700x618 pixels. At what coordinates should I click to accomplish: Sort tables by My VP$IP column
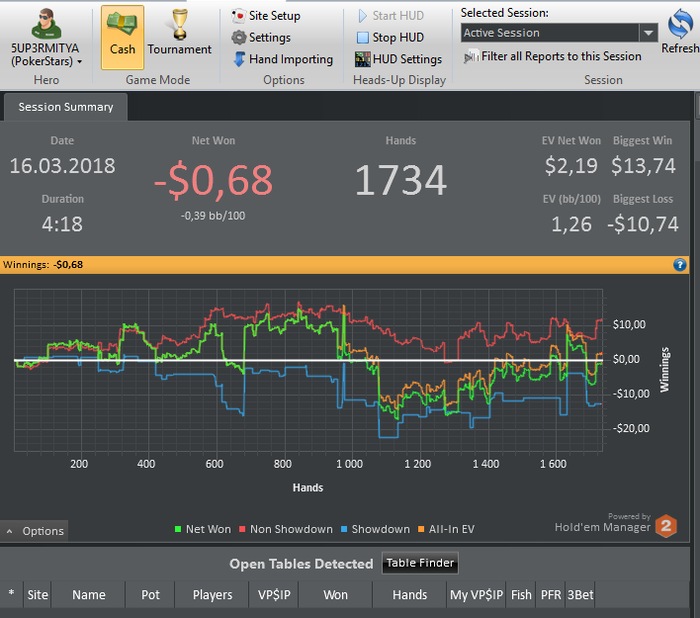476,595
